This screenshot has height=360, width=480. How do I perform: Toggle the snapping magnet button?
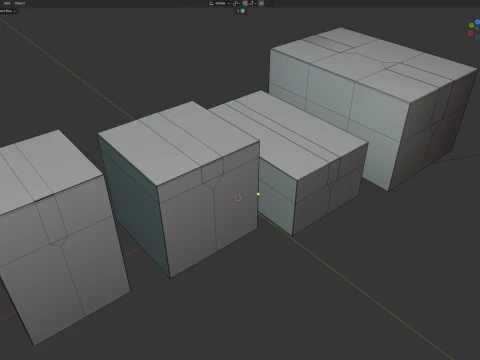[x=245, y=3]
